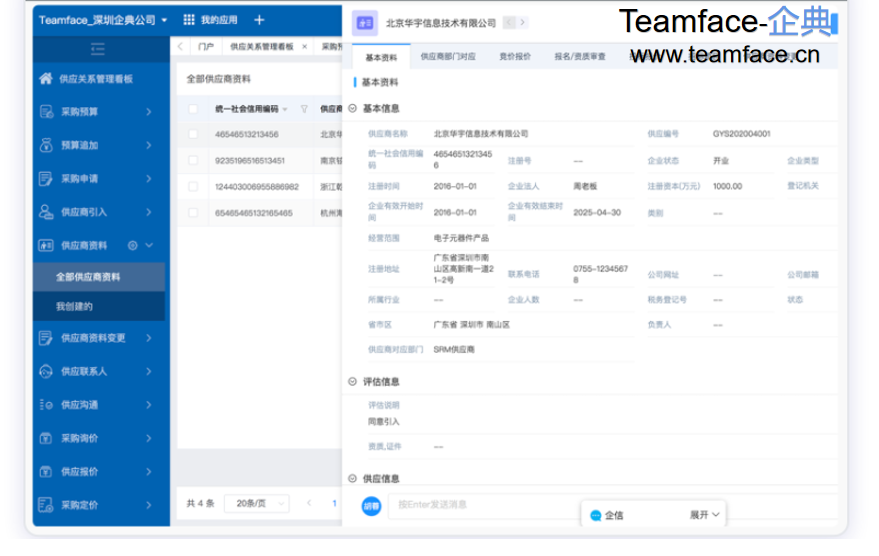Go to page 1 in pagination

[334, 503]
